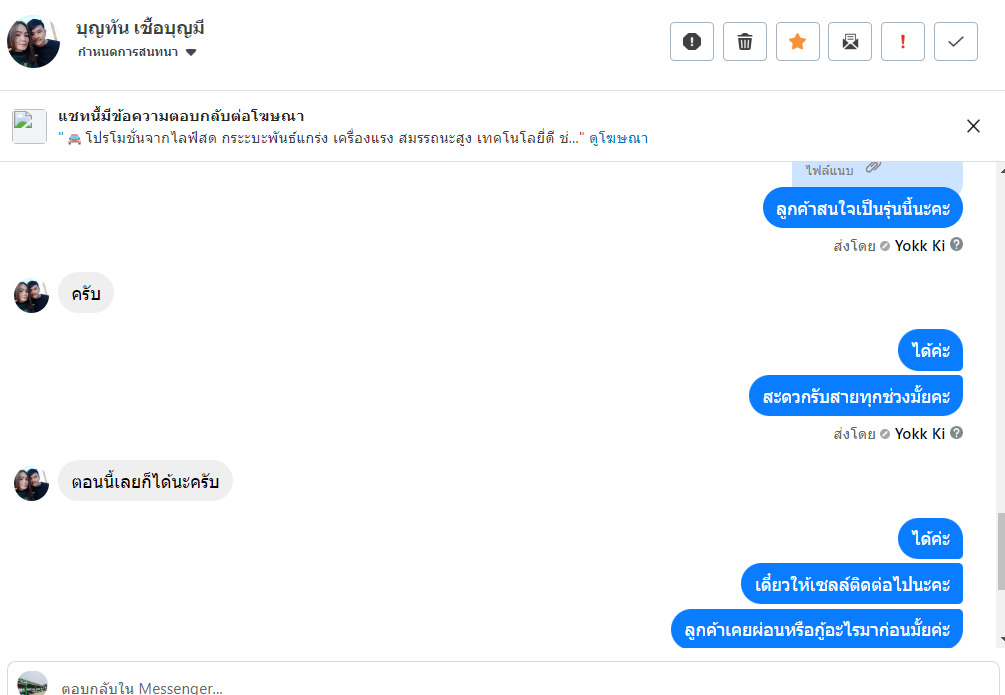This screenshot has height=695, width=1005.
Task: Click the ตอบกลับใน Messenger reply field
Action: pyautogui.click(x=500, y=688)
